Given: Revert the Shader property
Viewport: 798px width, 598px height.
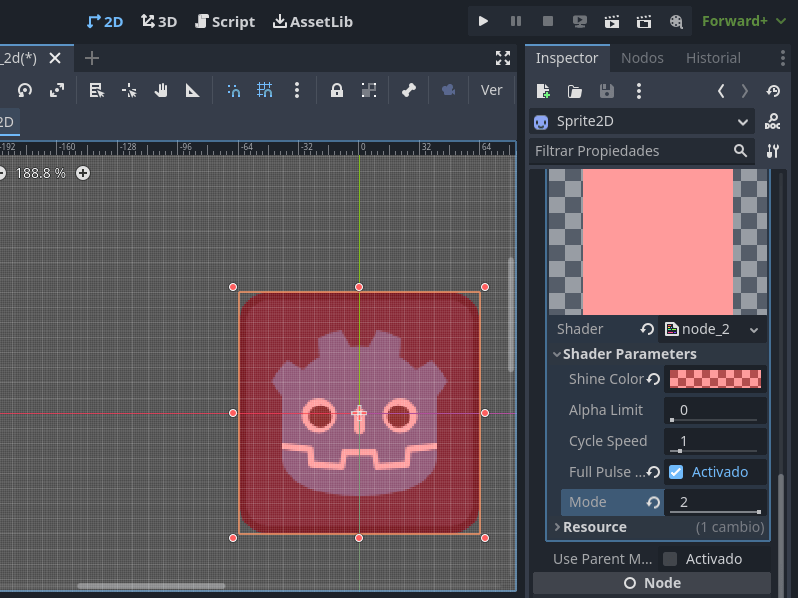Looking at the screenshot, I should pyautogui.click(x=647, y=329).
